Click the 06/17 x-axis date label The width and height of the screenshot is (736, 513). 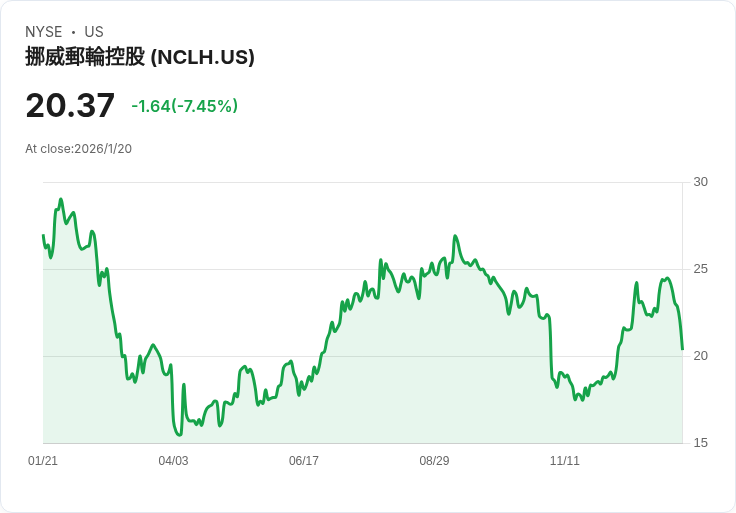tap(304, 461)
